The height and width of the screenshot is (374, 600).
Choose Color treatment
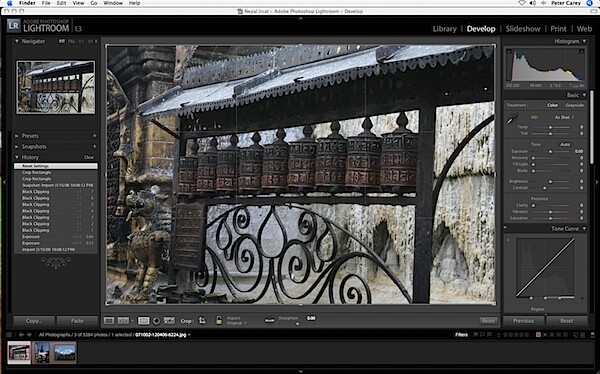coord(552,105)
